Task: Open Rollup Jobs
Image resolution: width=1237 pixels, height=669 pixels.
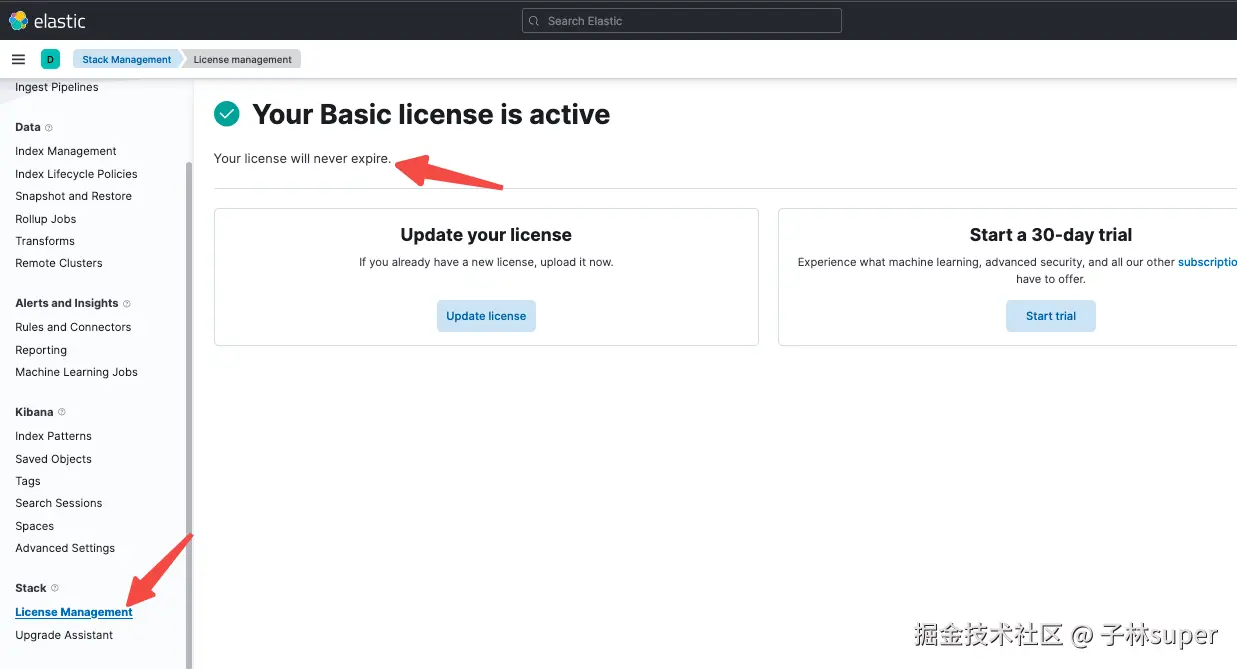Action: click(46, 219)
